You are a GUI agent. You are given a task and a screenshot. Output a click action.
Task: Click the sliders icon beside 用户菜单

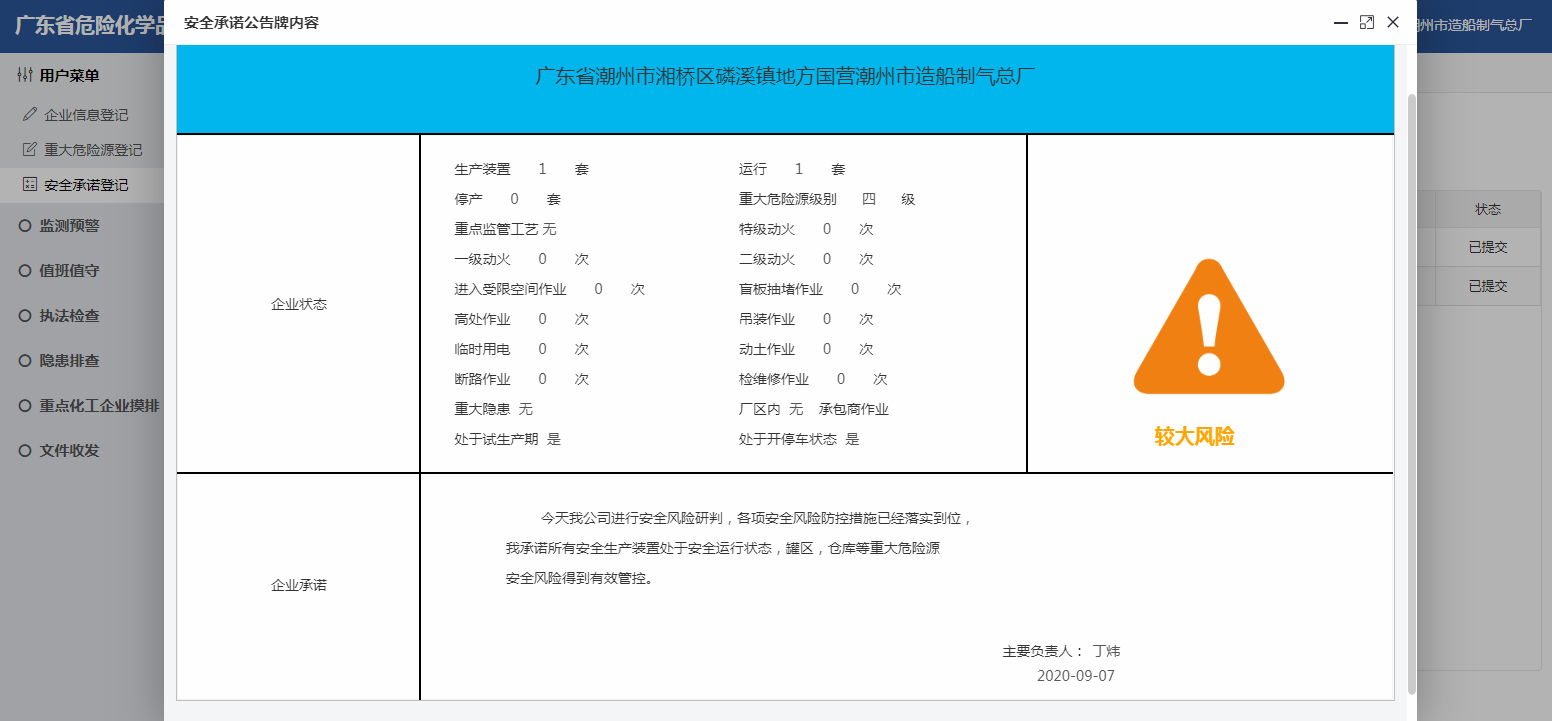tap(25, 75)
